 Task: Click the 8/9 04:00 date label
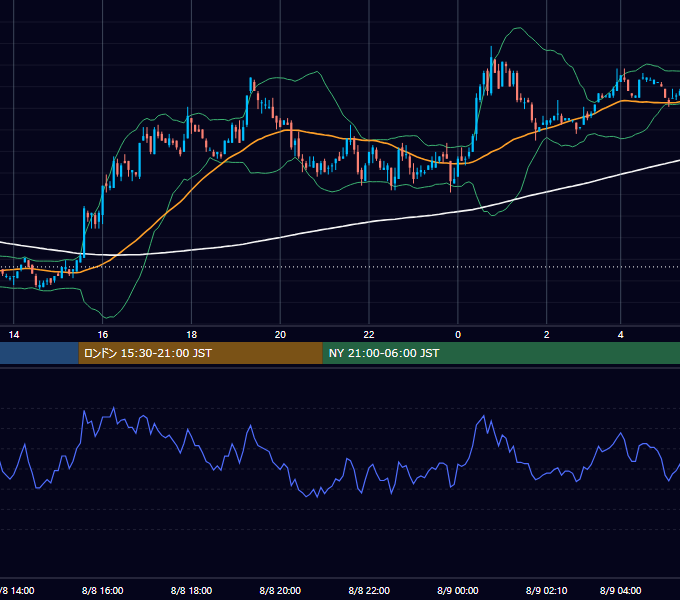(x=621, y=590)
